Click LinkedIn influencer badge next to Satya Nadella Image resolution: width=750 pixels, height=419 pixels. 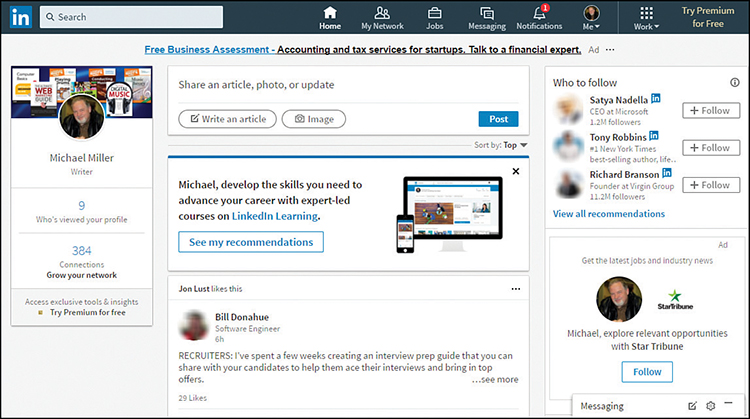(656, 98)
